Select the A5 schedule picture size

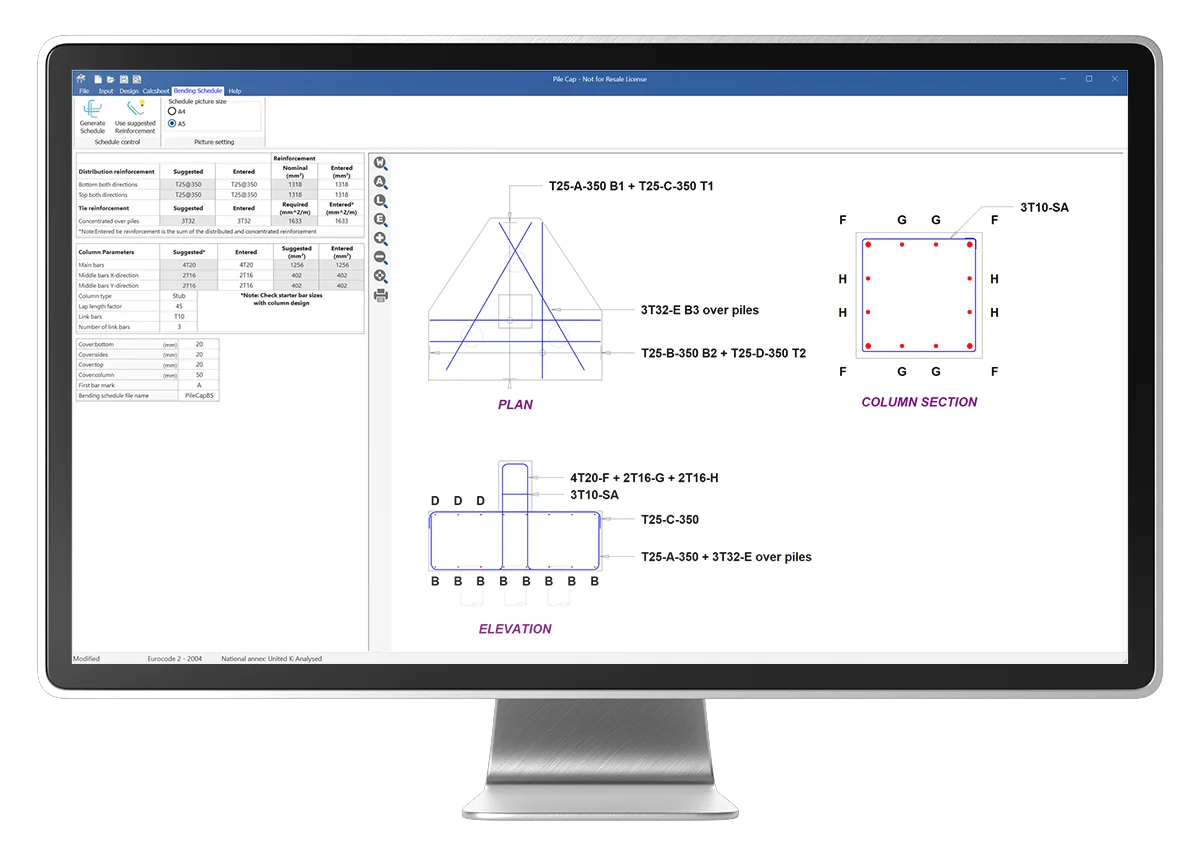click(172, 124)
